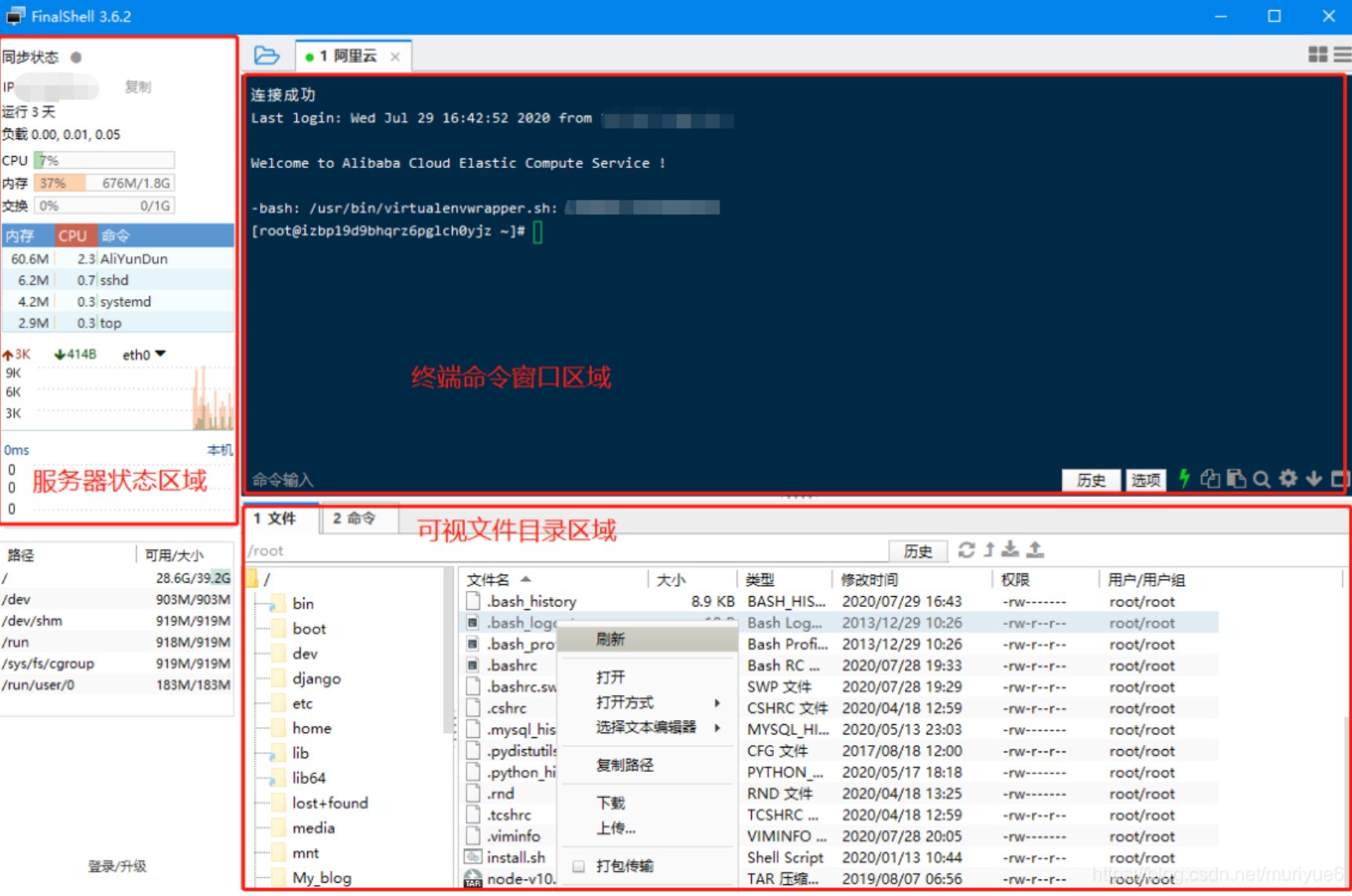Switch to the 2 命令 tab

[x=354, y=519]
